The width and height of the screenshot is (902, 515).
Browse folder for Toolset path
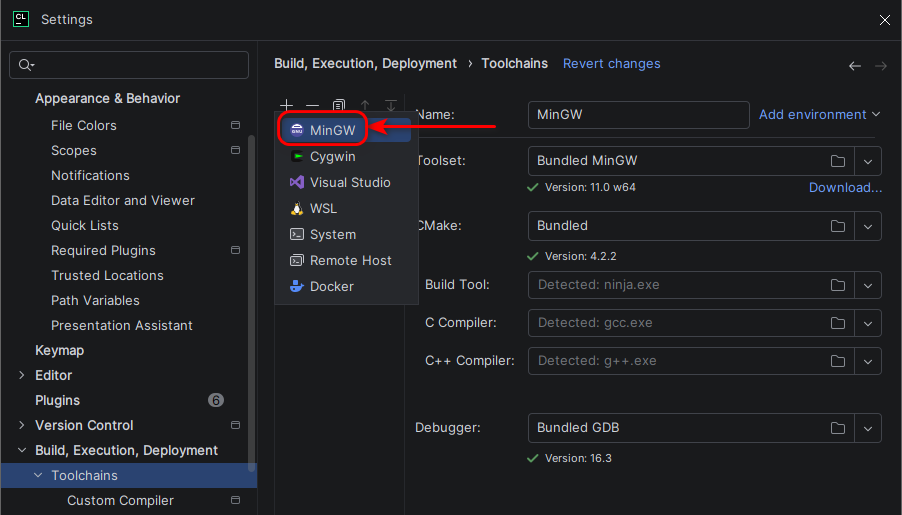[838, 161]
